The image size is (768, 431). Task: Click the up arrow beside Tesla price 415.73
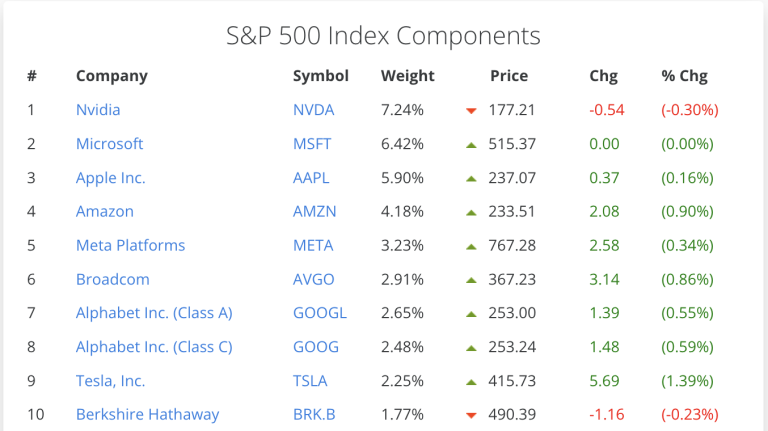471,382
